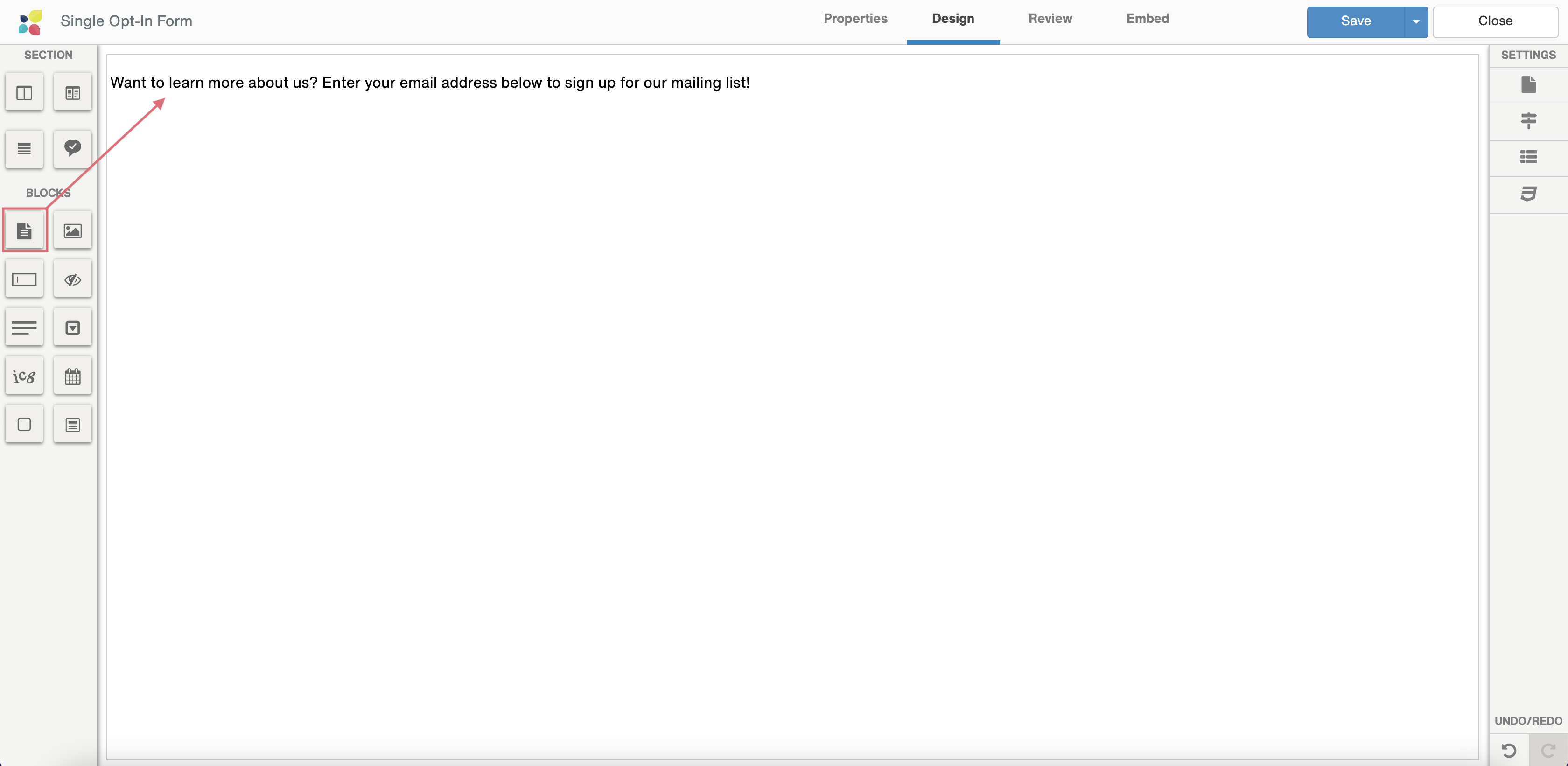This screenshot has width=1568, height=766.
Task: Switch to the Properties tab
Action: [x=855, y=19]
